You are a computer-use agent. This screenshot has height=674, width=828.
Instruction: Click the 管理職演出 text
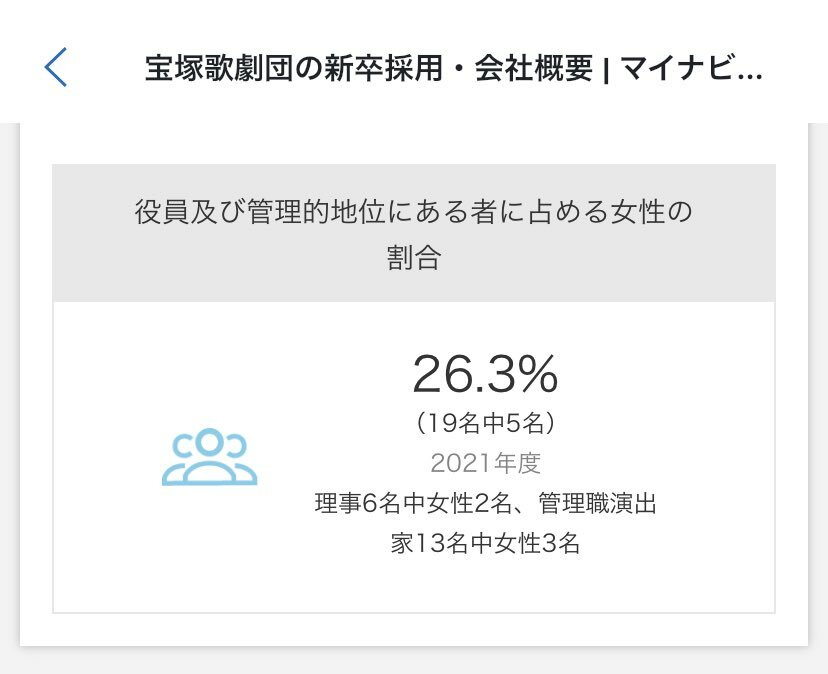597,503
